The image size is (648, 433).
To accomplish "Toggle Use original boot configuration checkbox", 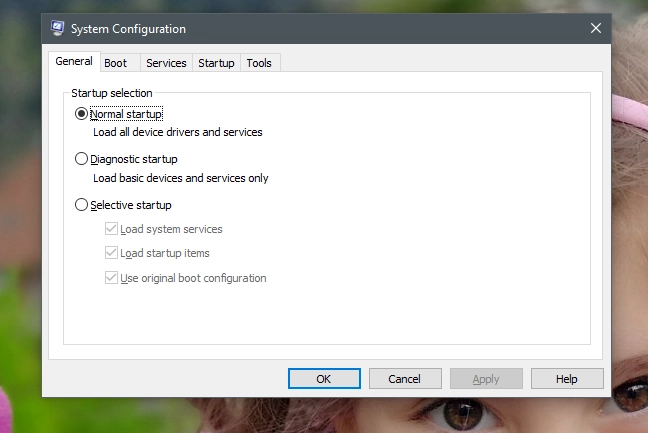I will point(111,277).
